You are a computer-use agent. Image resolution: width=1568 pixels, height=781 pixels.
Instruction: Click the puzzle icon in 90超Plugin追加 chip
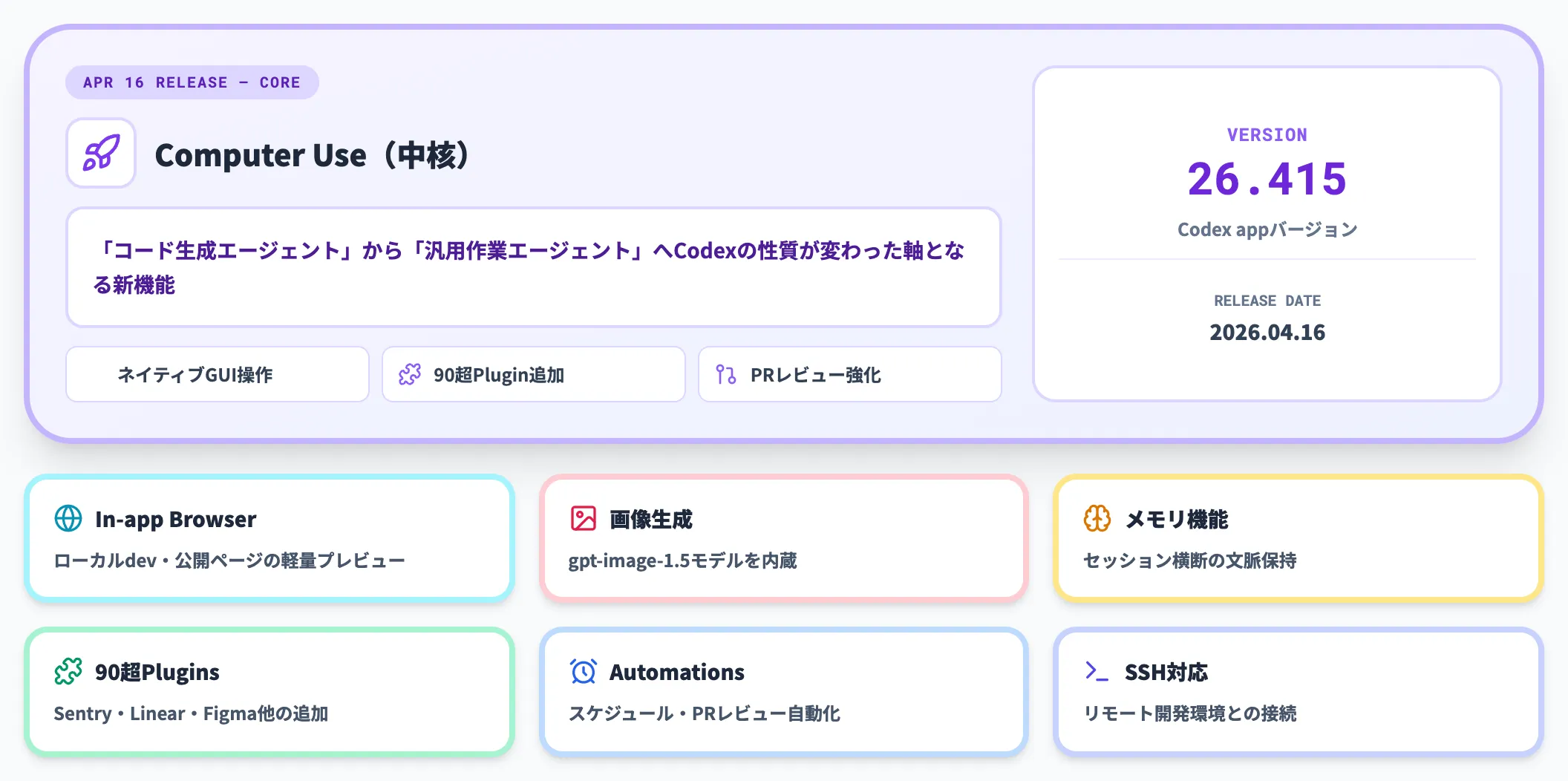pyautogui.click(x=410, y=374)
